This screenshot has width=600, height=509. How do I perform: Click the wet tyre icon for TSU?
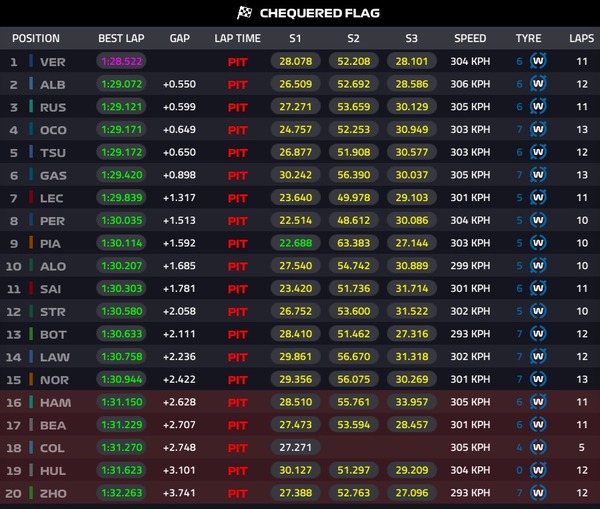point(538,152)
